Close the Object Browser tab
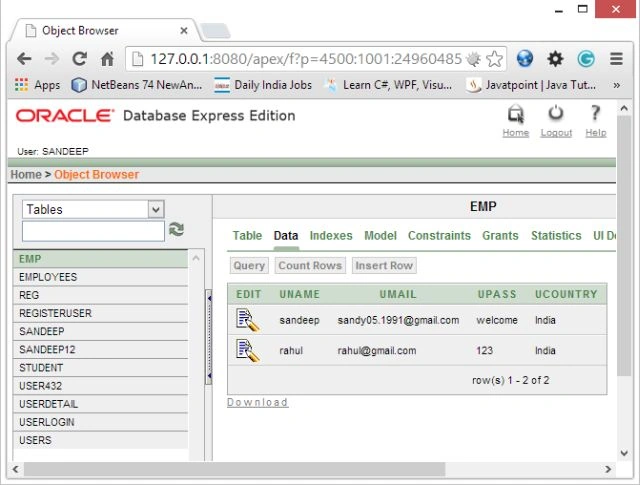The width and height of the screenshot is (640, 485). tap(184, 31)
